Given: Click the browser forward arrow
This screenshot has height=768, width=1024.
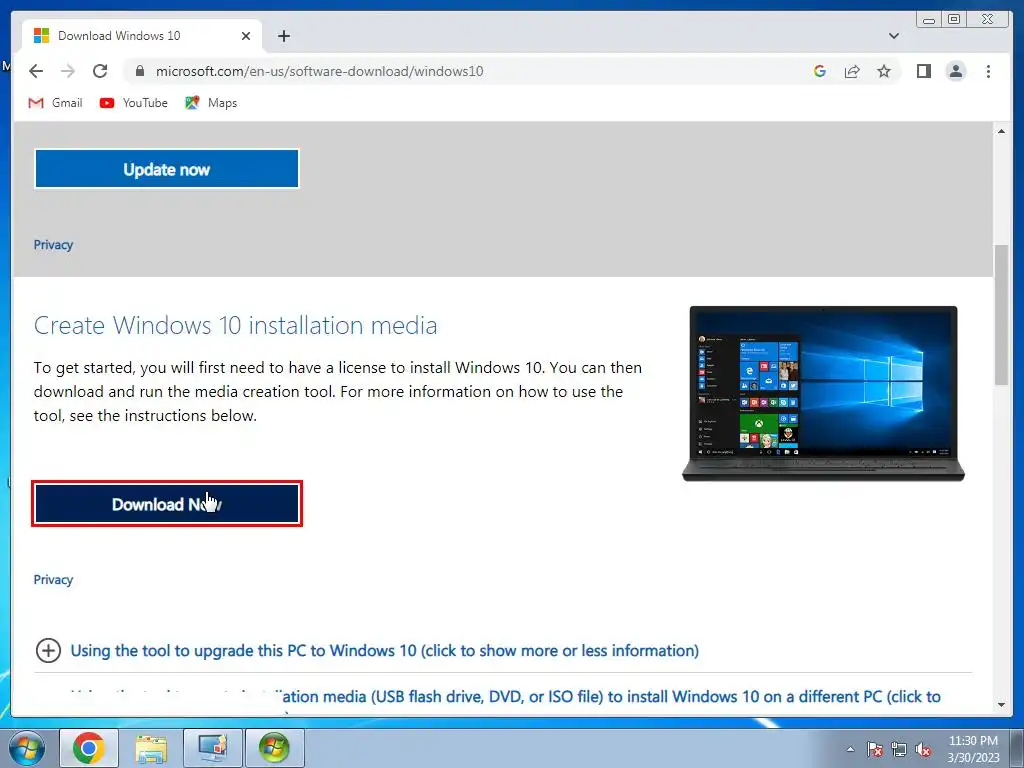Looking at the screenshot, I should 68,71.
